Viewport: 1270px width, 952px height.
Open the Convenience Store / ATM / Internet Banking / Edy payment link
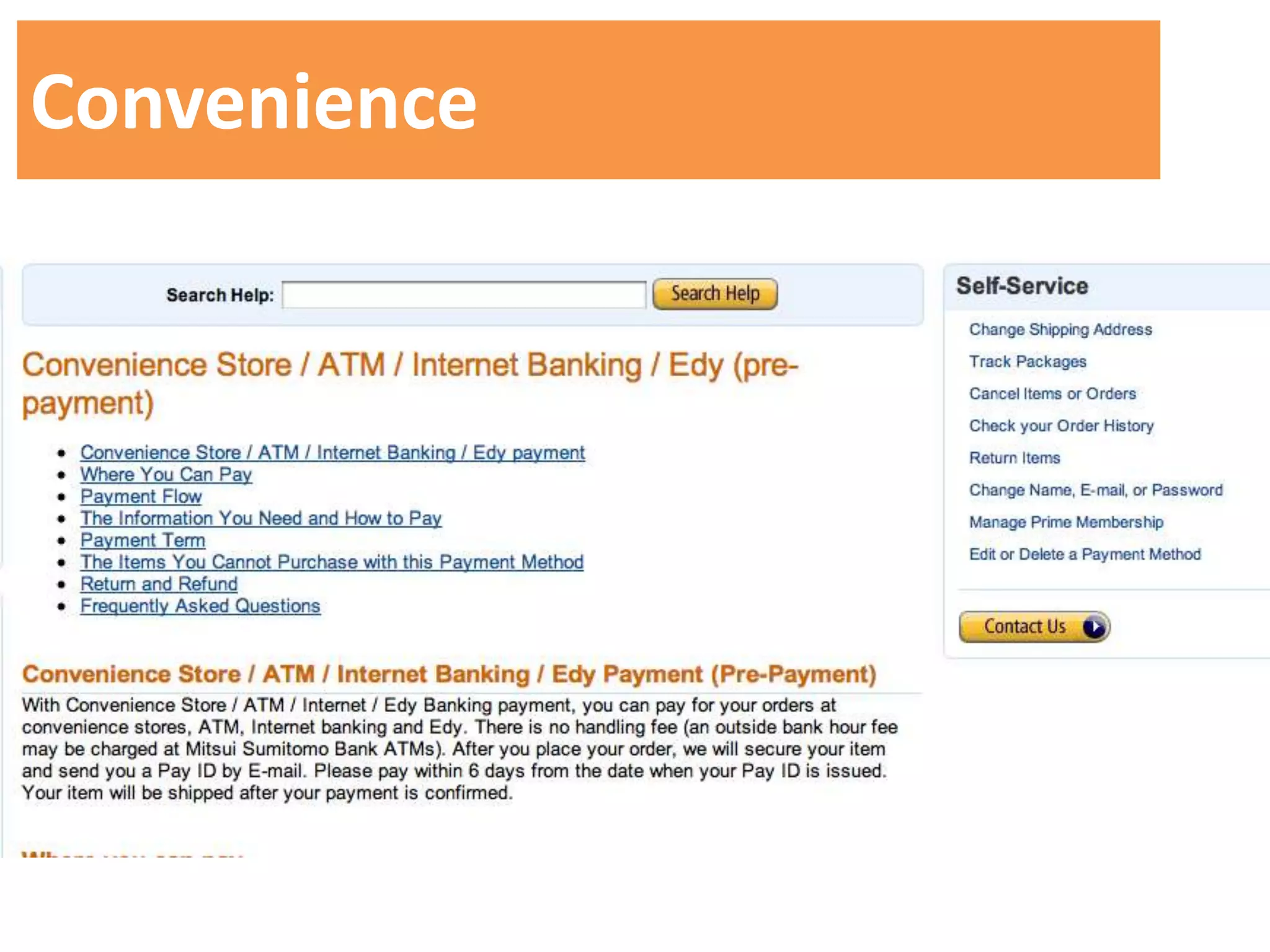point(332,452)
